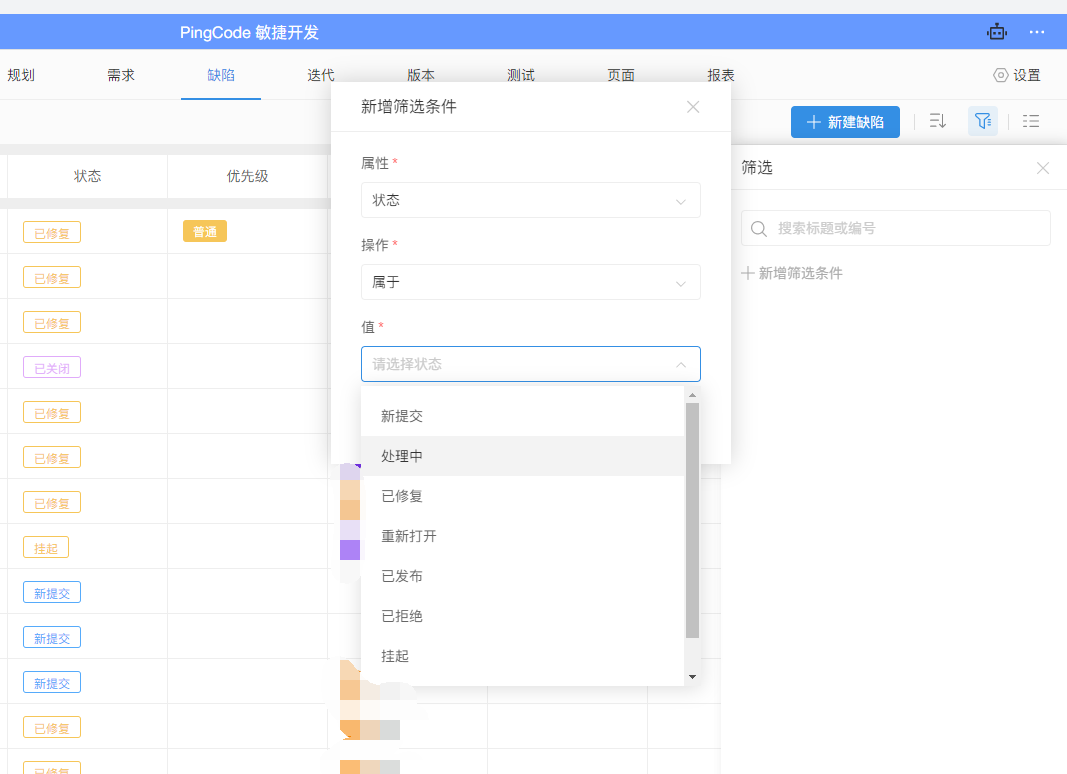Expand the 操作 dropdown showing 属于
Screen dimensions: 1067x774
point(530,282)
